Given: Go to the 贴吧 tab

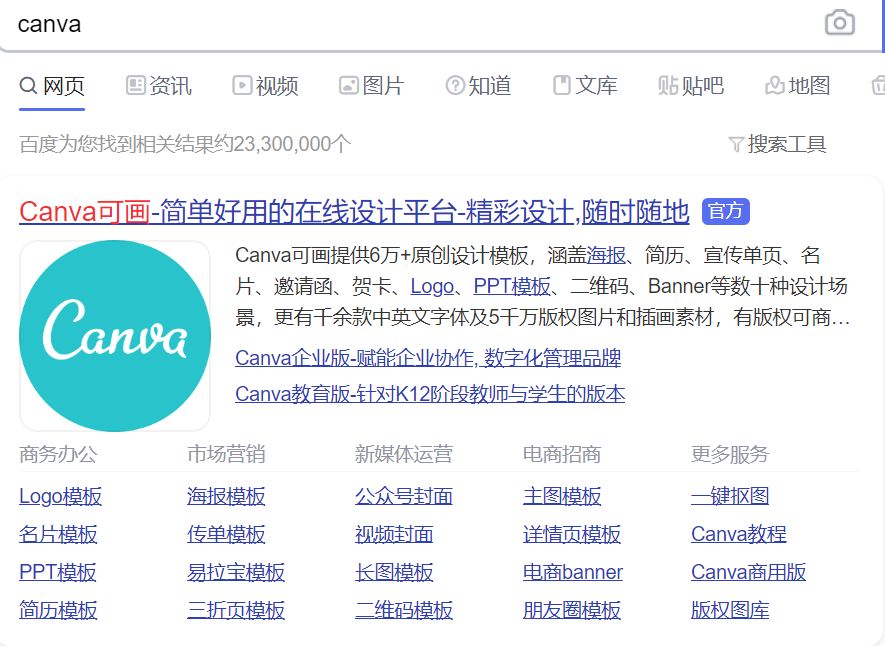Looking at the screenshot, I should pyautogui.click(x=691, y=86).
